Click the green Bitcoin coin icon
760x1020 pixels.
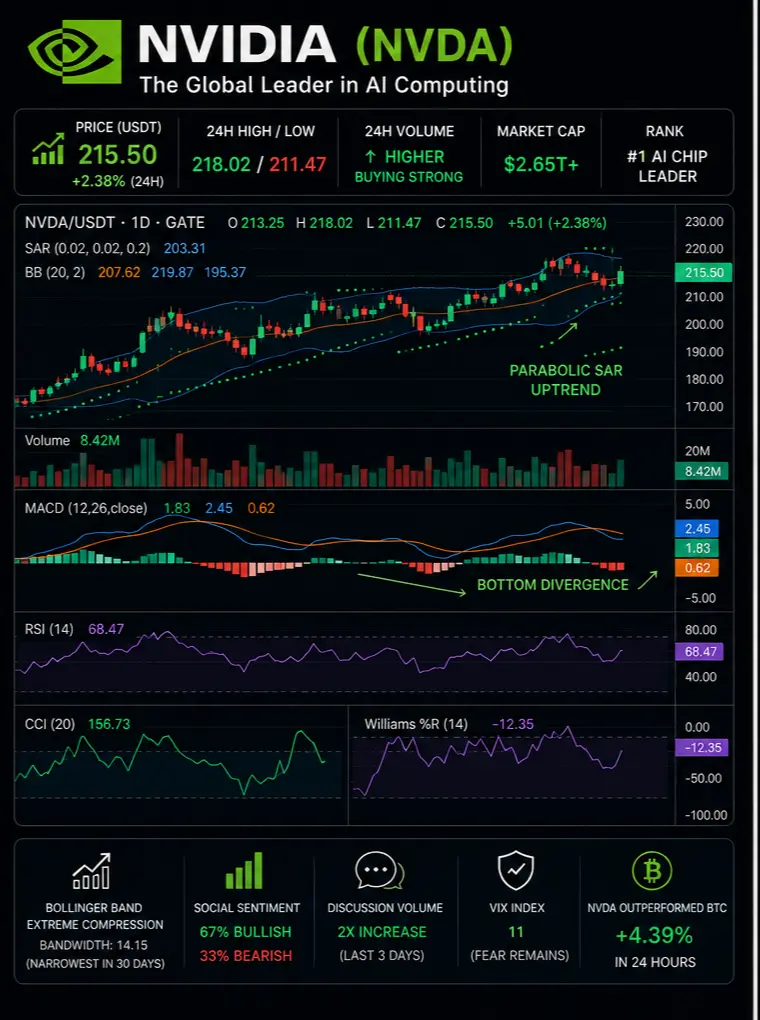652,871
